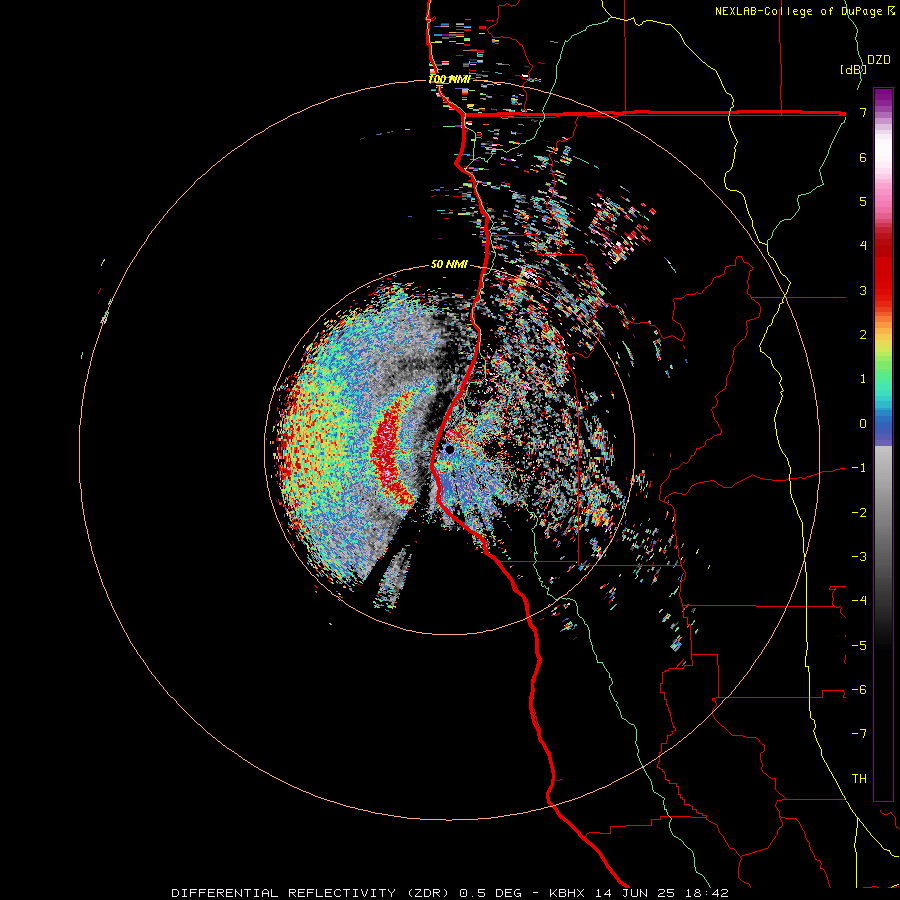Click the caption line that begins DIFFERENTIAL REFLECTIVITY (ZDR)
The image size is (900, 900).
449,893
